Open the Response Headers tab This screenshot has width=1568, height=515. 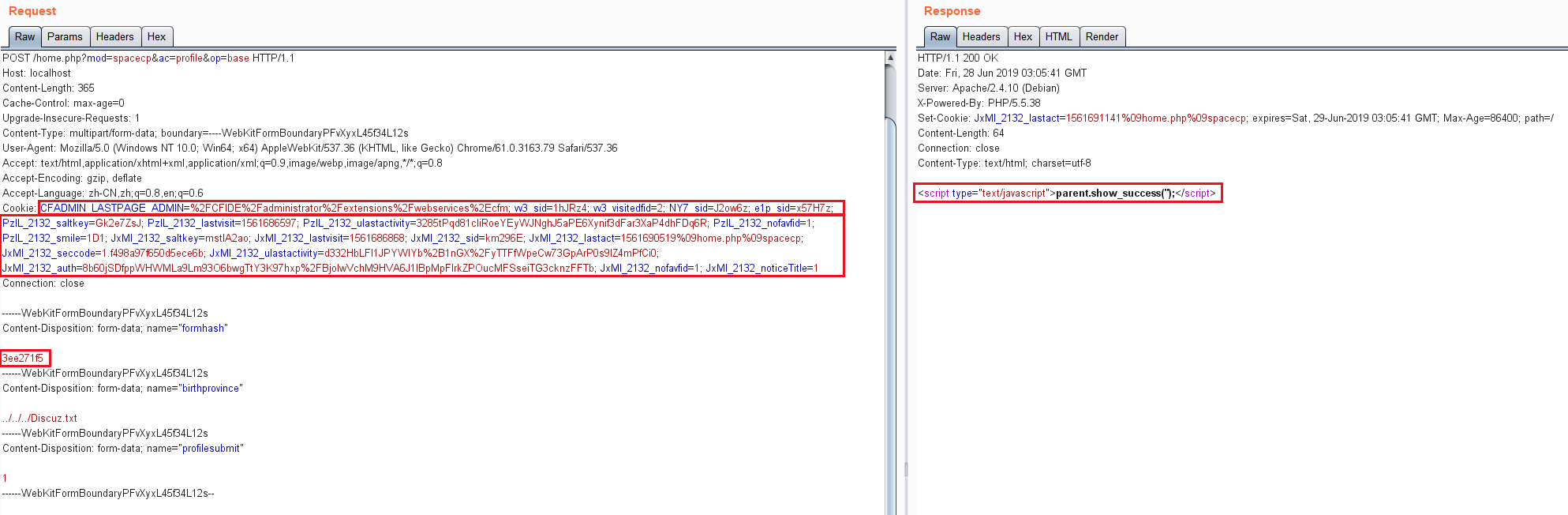tap(982, 36)
